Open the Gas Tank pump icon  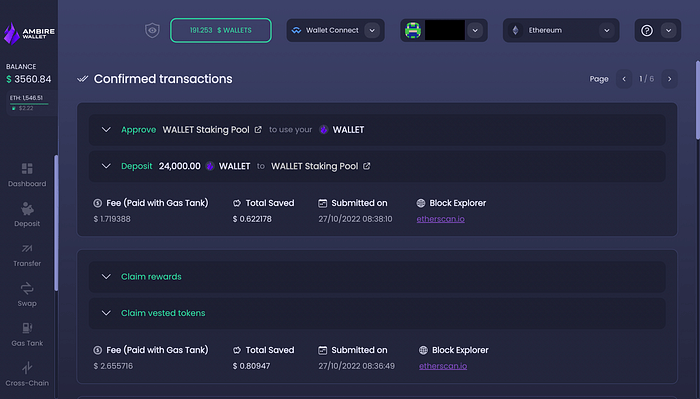point(27,328)
